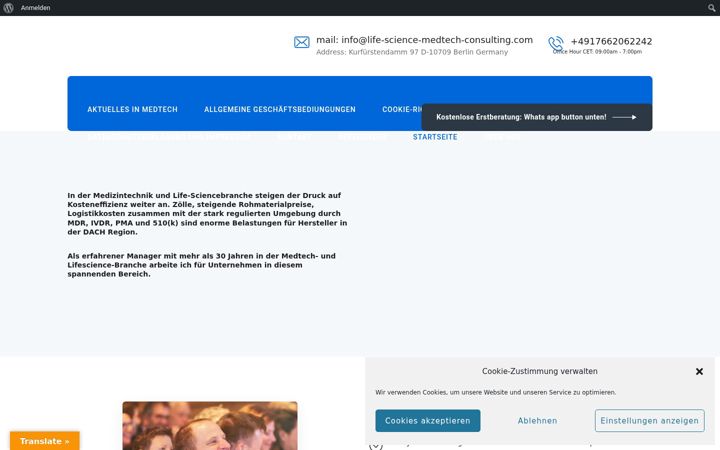
Task: Click phone number +4917662062242
Action: 611,41
